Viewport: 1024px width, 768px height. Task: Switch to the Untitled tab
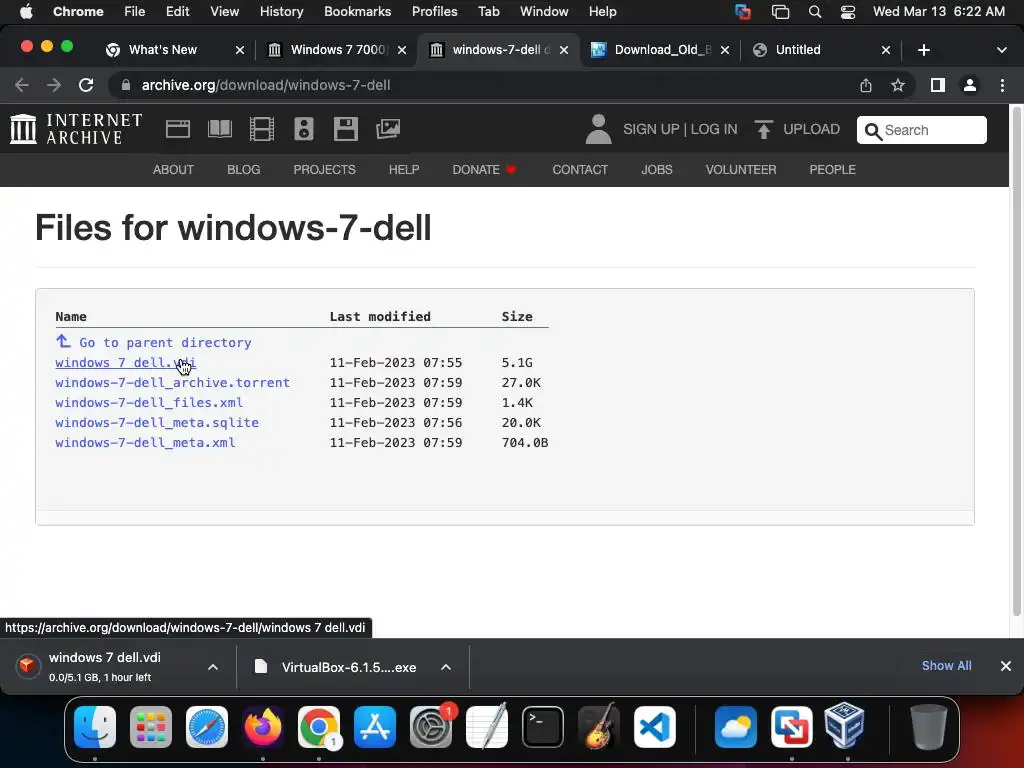coord(822,50)
